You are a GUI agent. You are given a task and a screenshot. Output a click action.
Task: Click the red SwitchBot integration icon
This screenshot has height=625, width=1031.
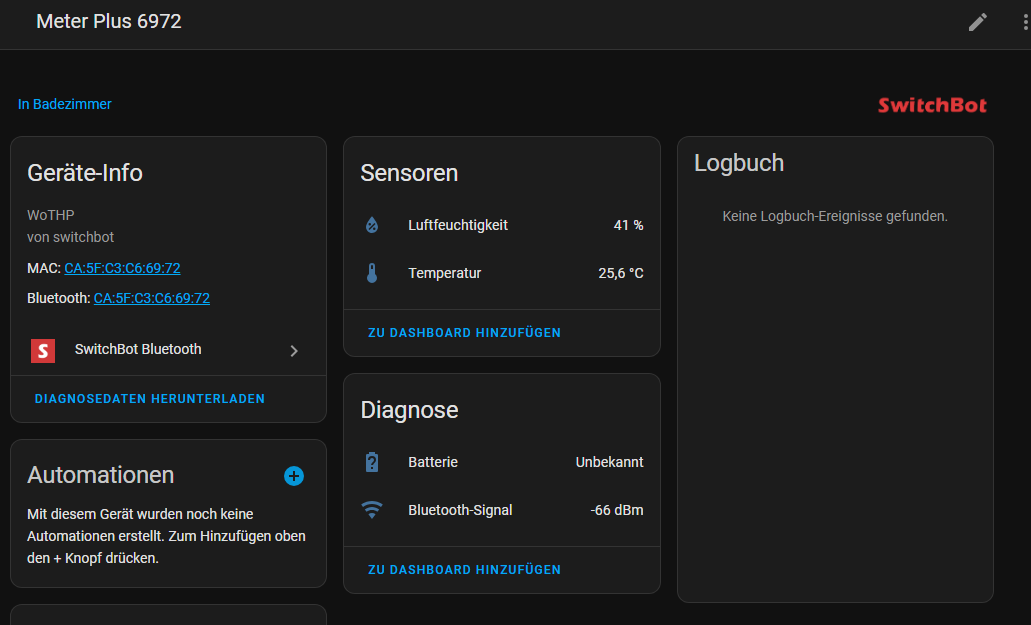[43, 350]
